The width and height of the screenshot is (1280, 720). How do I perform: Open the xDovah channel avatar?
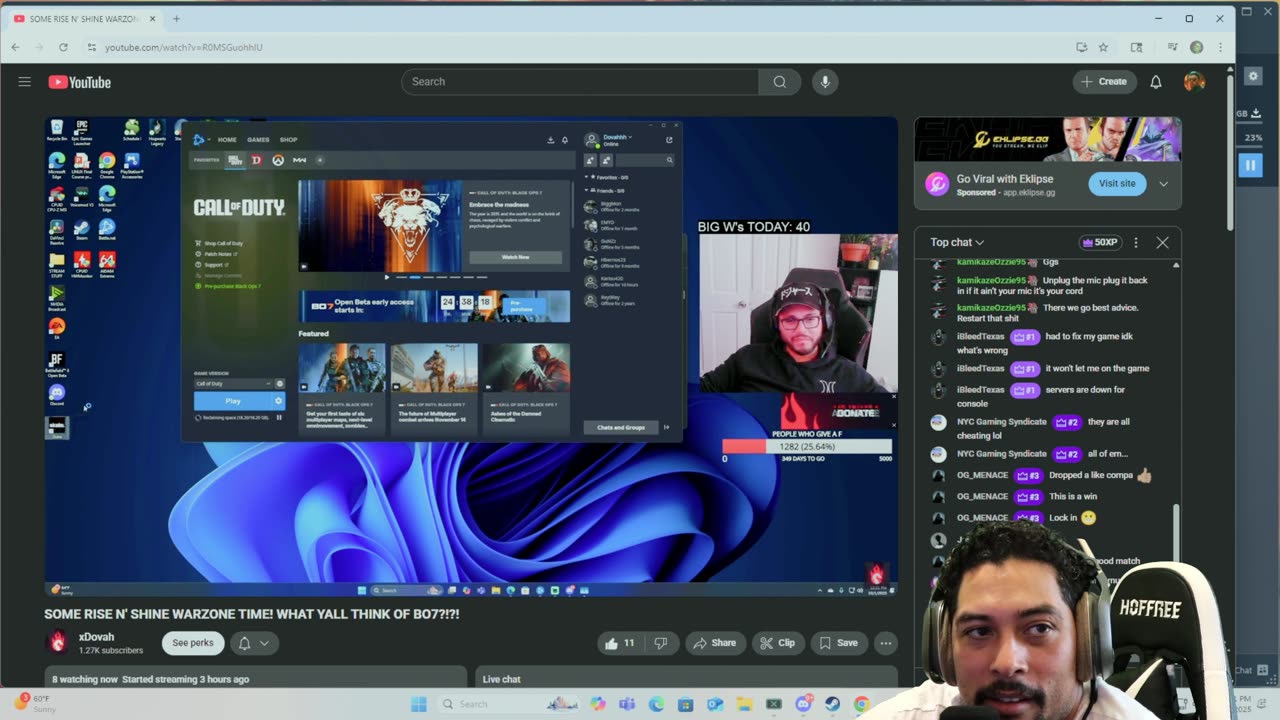coord(58,642)
